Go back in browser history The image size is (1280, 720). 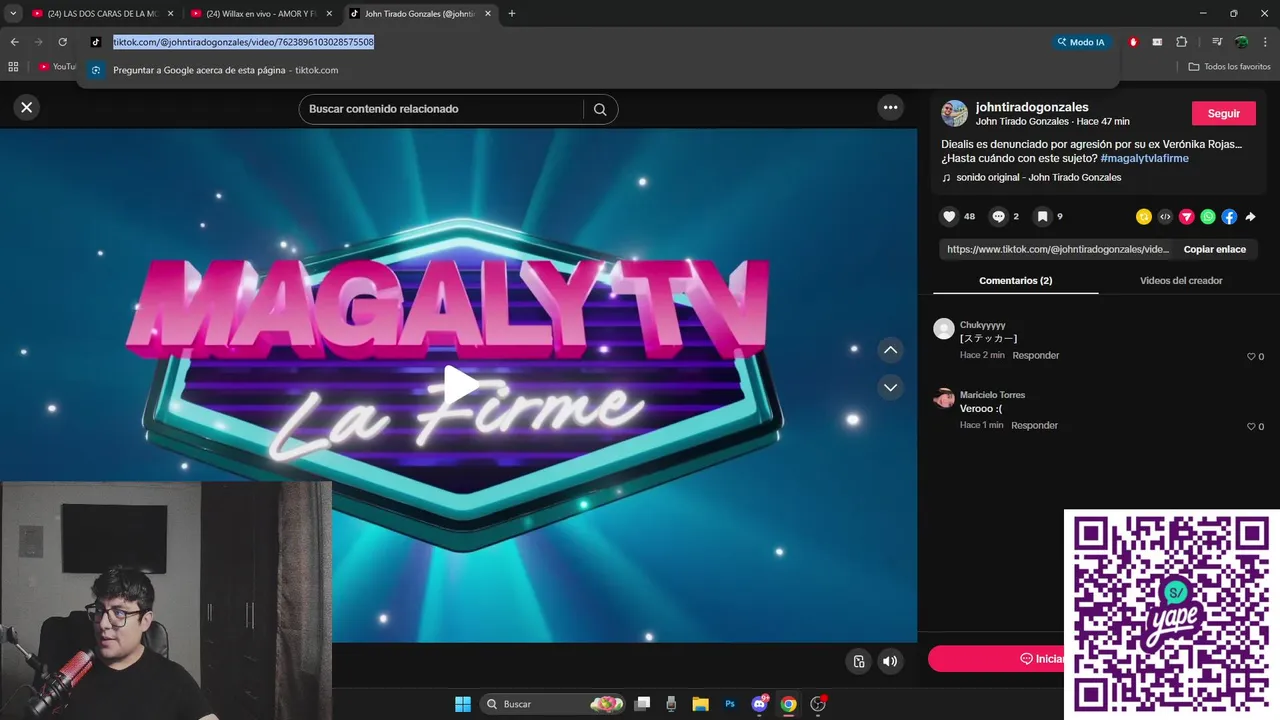tap(14, 42)
